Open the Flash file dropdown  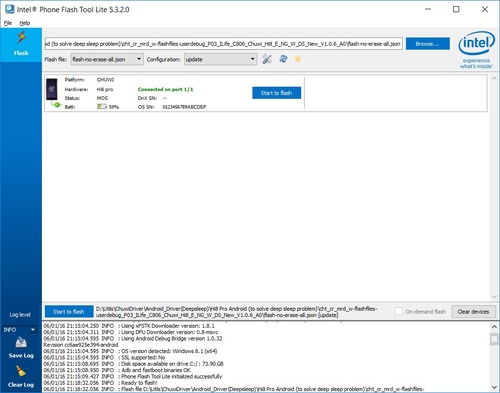click(107, 59)
